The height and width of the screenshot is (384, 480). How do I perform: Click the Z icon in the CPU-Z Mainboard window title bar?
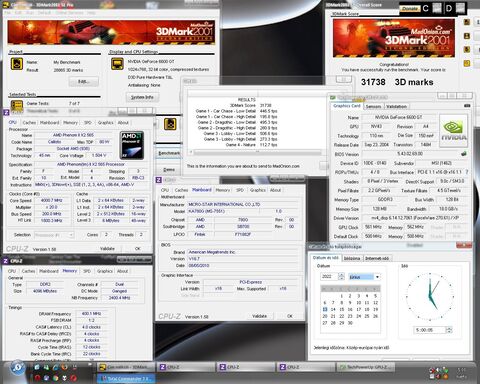[x=159, y=180]
